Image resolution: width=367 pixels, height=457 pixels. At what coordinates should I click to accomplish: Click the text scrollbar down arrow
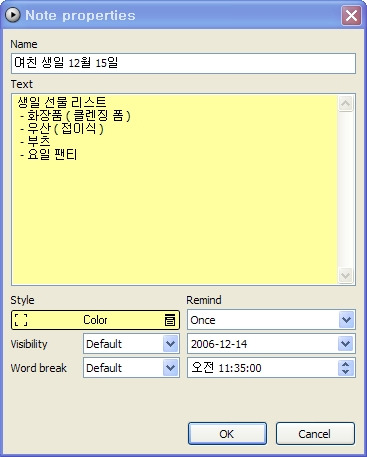[346, 276]
